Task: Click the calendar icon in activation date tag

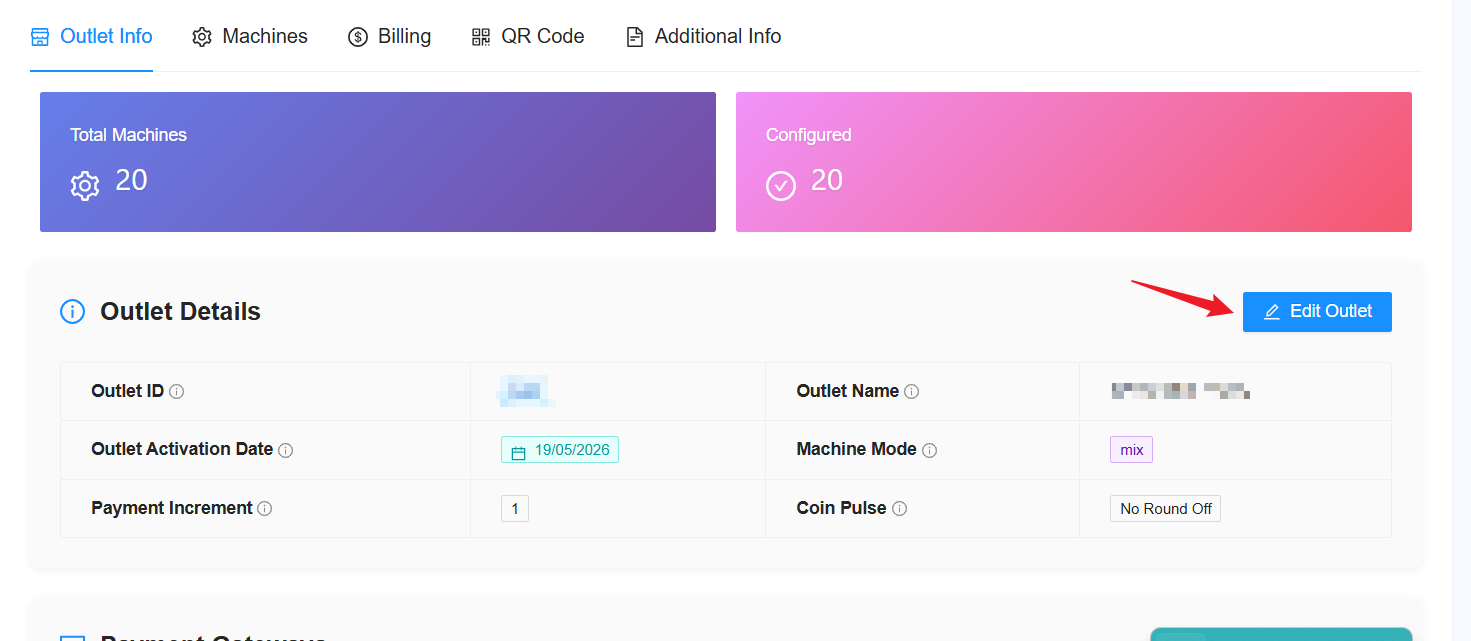Action: coord(518,452)
